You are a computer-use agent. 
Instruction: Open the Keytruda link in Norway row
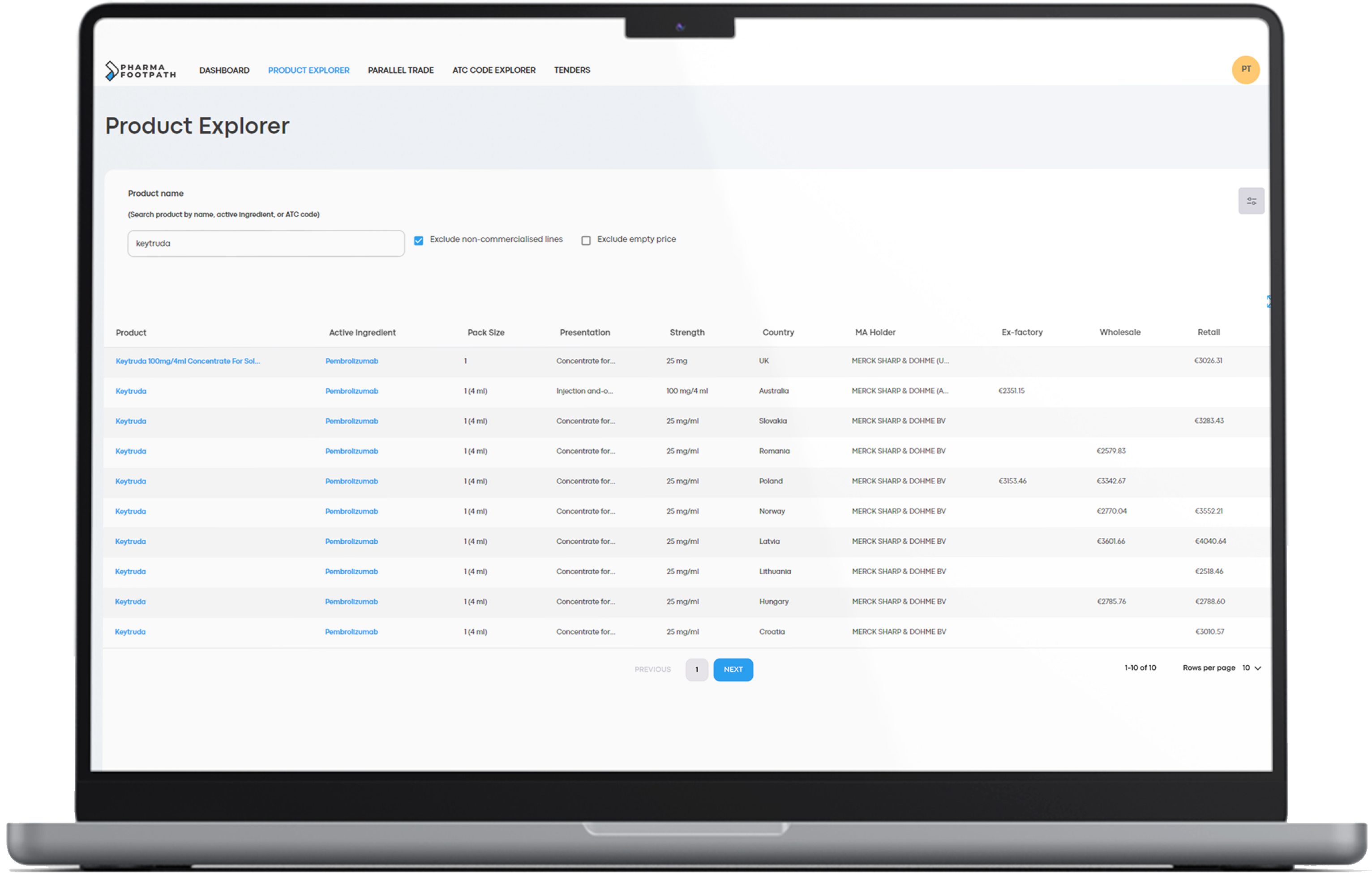click(130, 512)
